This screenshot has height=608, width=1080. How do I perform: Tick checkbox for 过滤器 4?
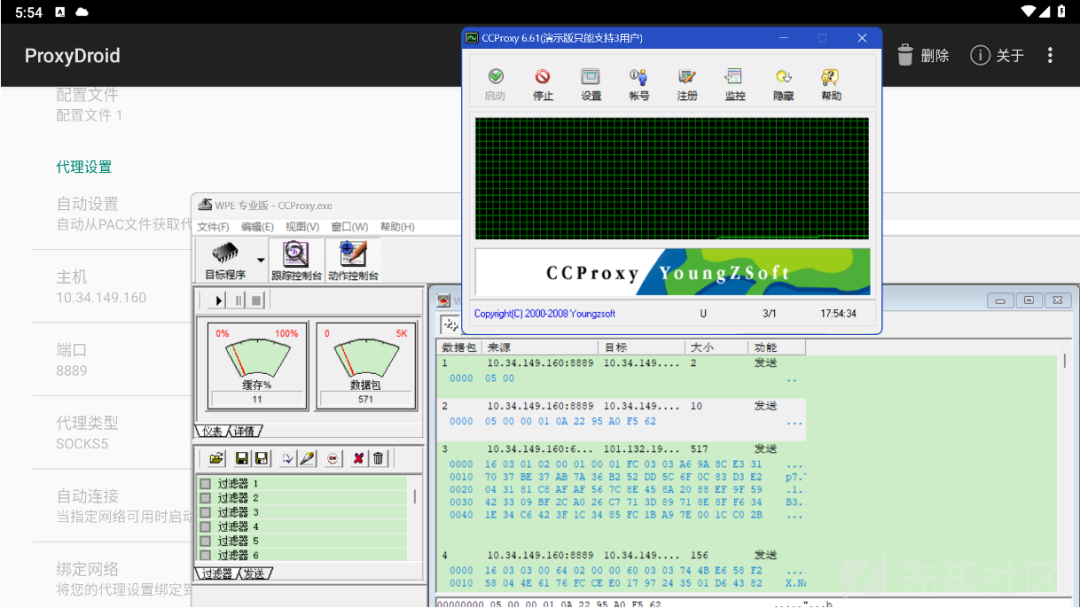205,527
